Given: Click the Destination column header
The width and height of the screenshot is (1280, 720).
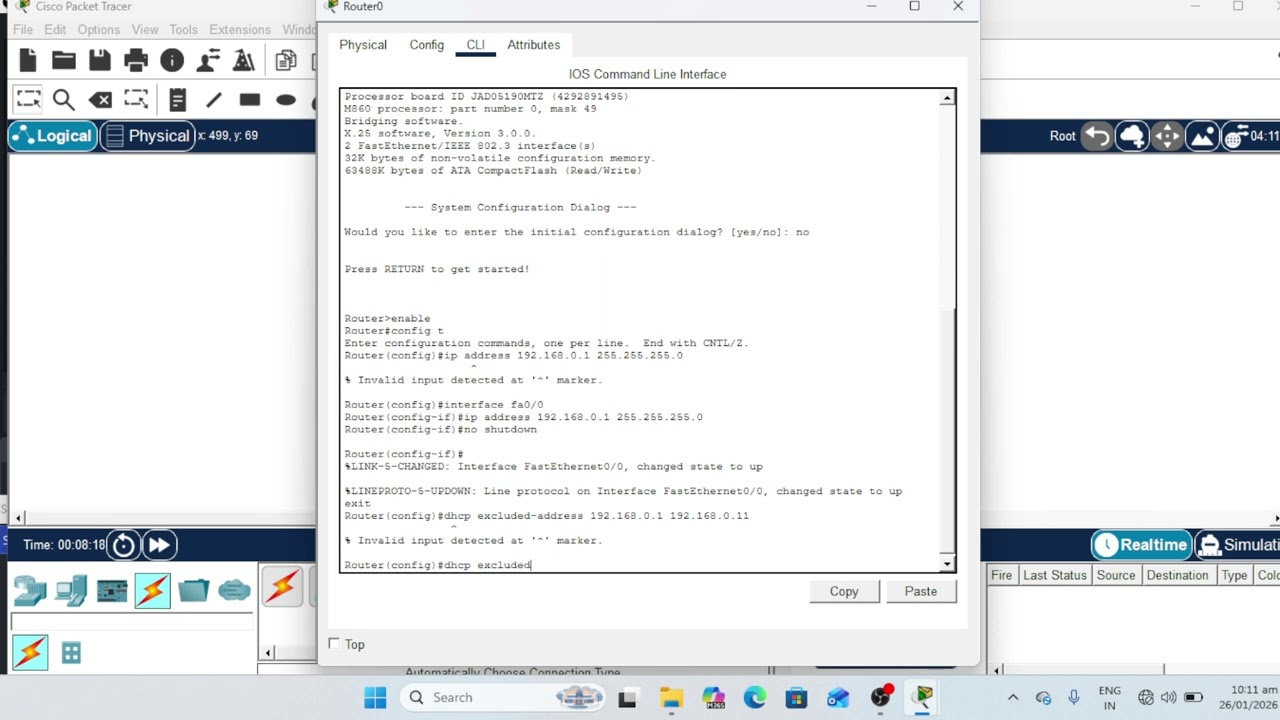Looking at the screenshot, I should (1177, 575).
